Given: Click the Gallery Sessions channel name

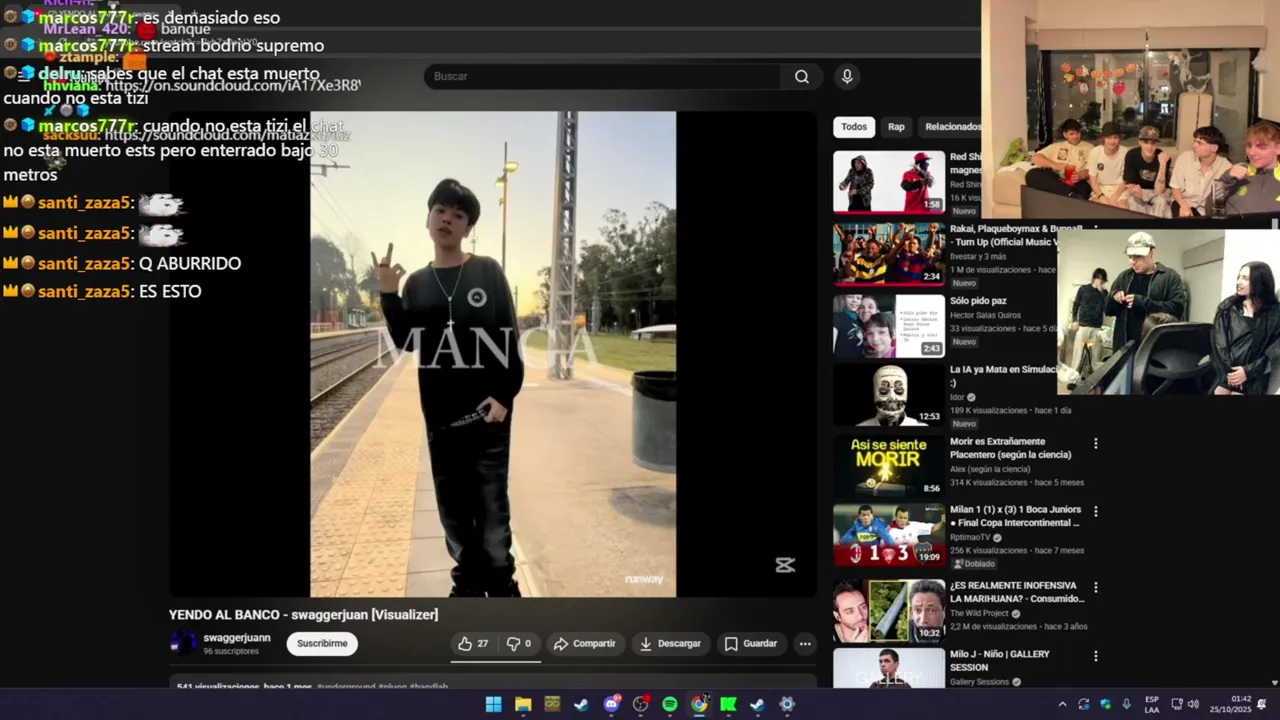Looking at the screenshot, I should coord(980,682).
